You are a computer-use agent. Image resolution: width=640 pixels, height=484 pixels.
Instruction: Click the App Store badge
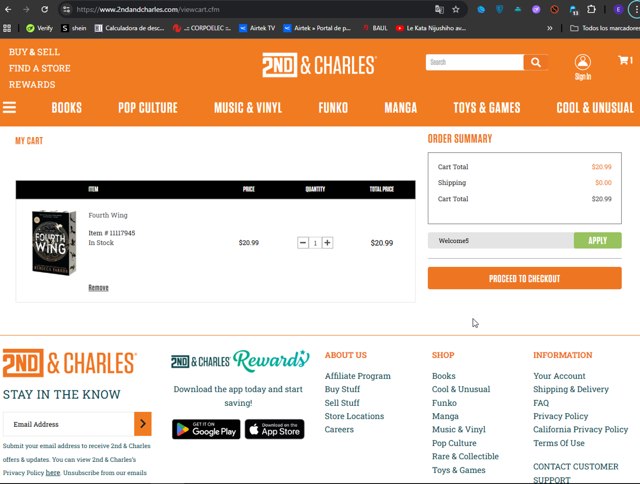tap(275, 429)
